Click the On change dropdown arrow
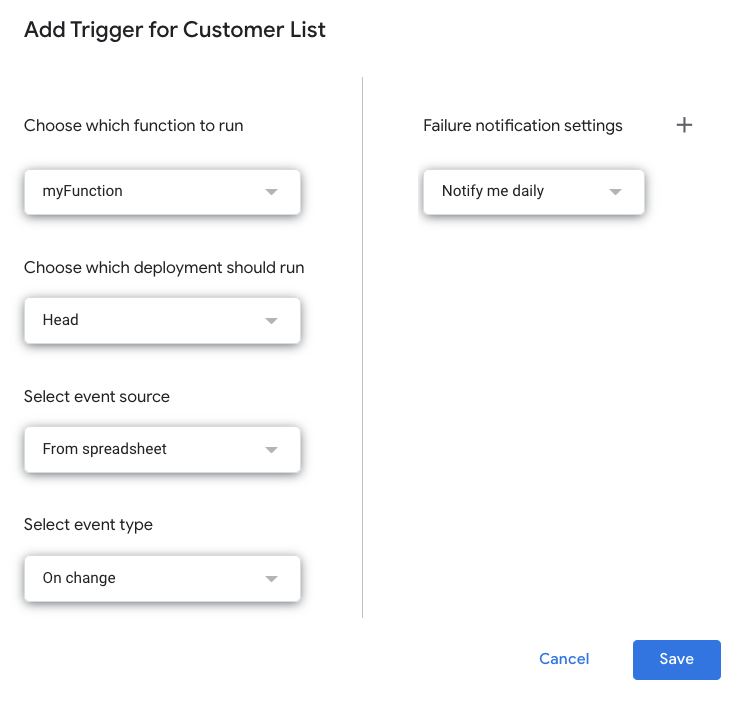Screen dimensions: 745x702 271,578
